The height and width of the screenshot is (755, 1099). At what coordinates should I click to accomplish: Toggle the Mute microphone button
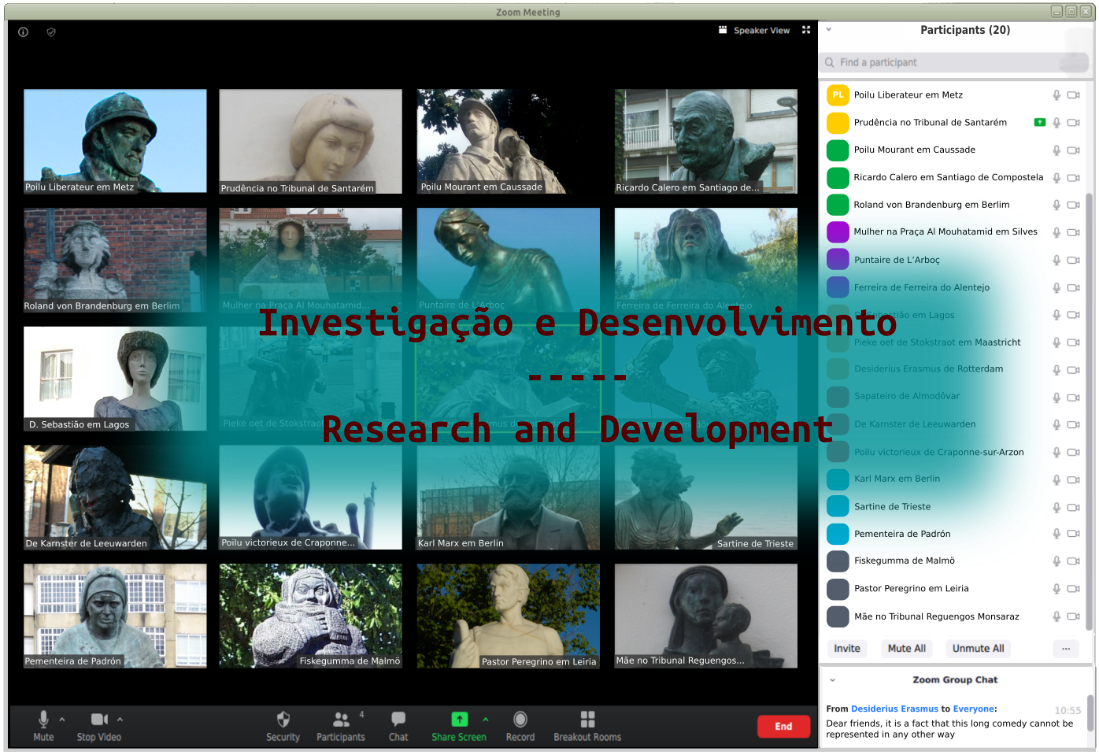(43, 726)
